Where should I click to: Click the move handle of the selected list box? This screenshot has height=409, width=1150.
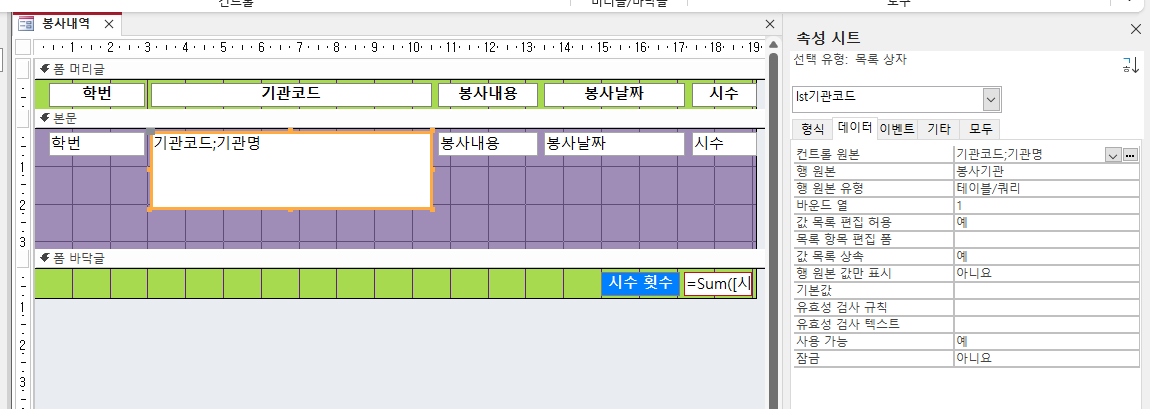[151, 133]
